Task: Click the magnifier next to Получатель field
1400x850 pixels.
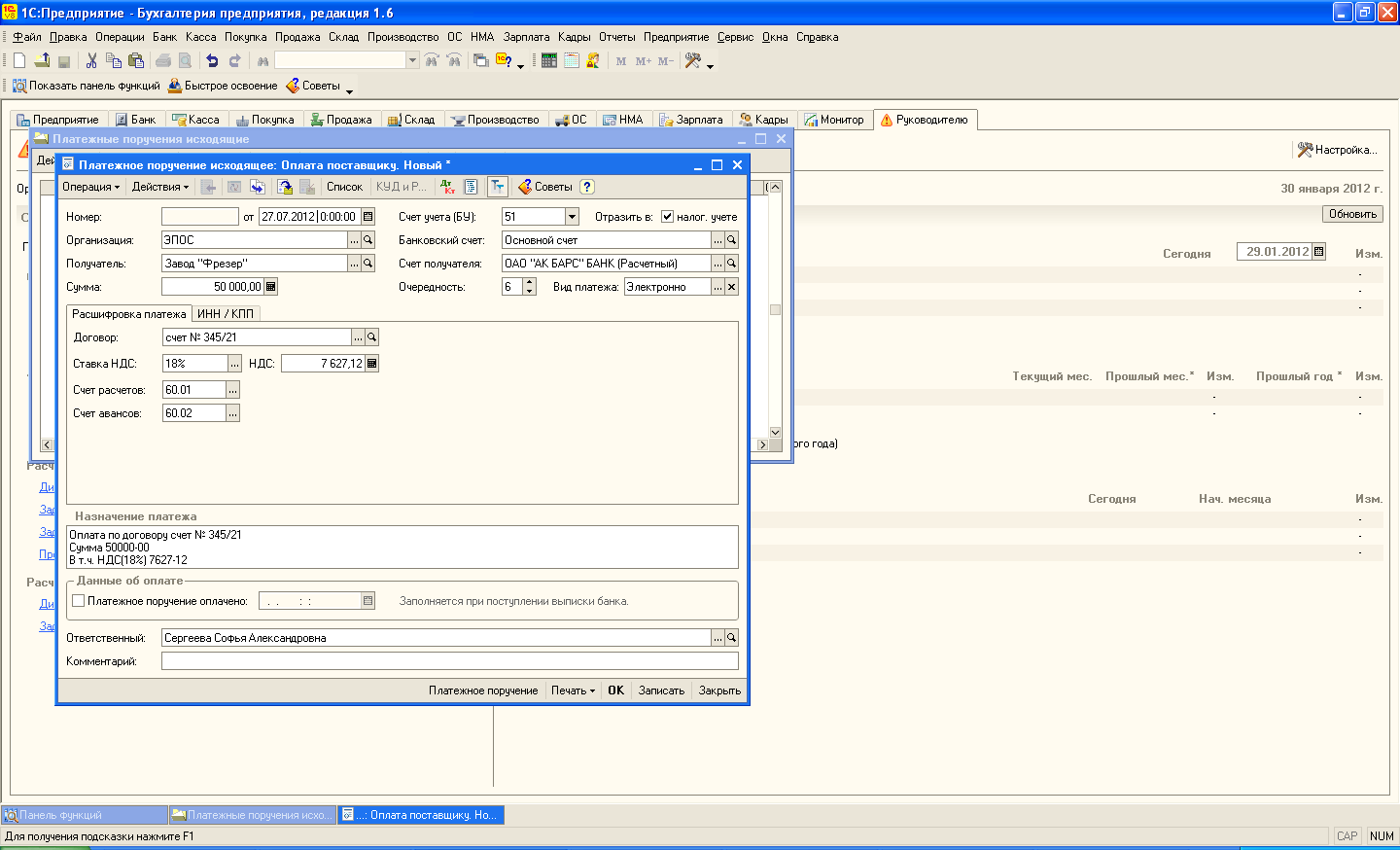Action: click(x=368, y=264)
